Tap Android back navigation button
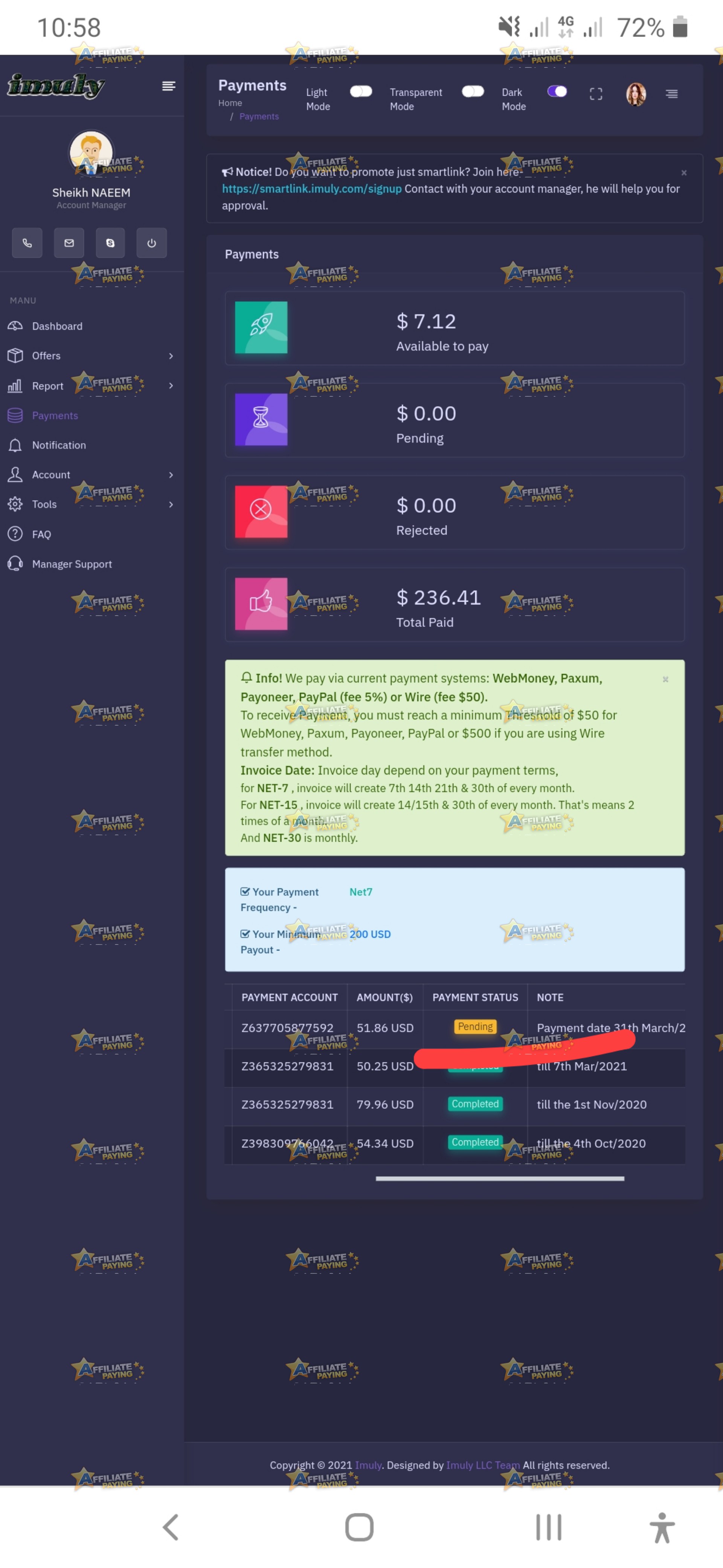 171,1527
